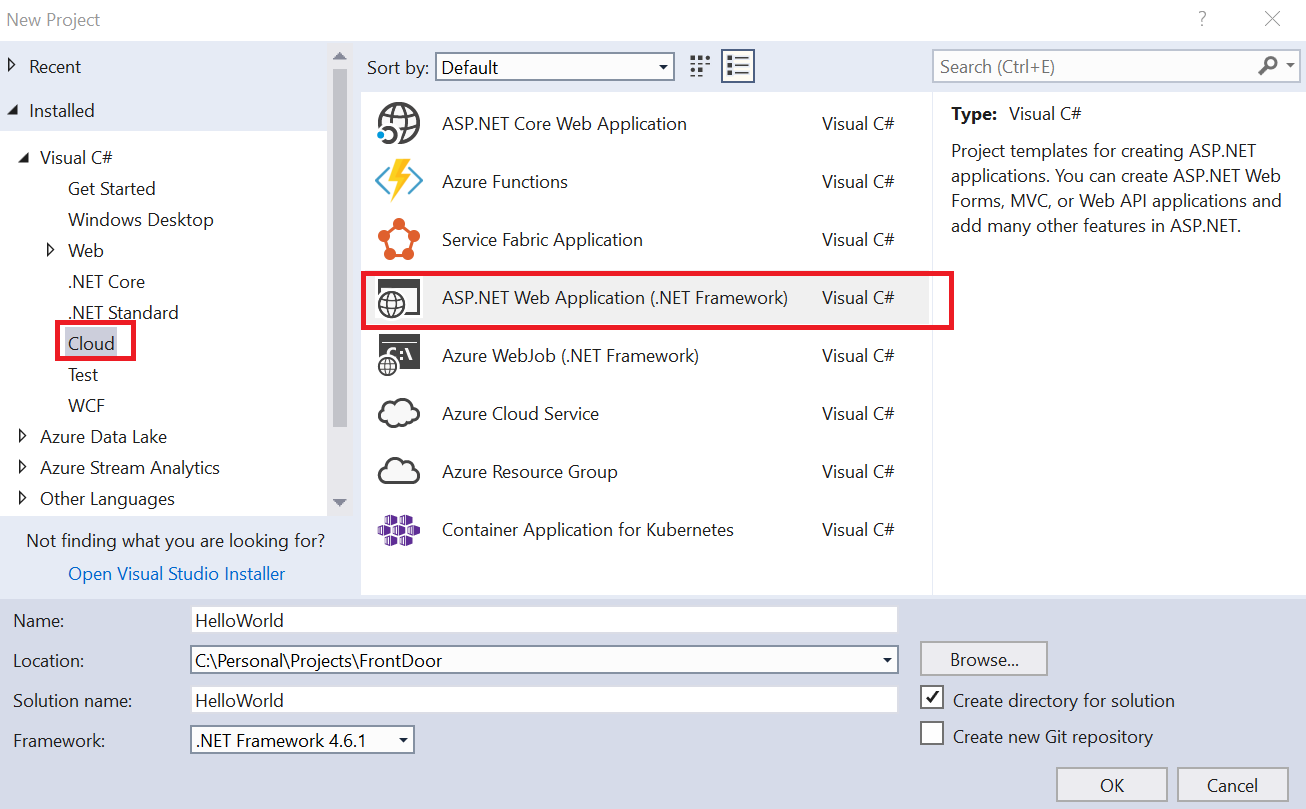The height and width of the screenshot is (809, 1306).
Task: Open the Framework version dropdown
Action: pyautogui.click(x=302, y=741)
